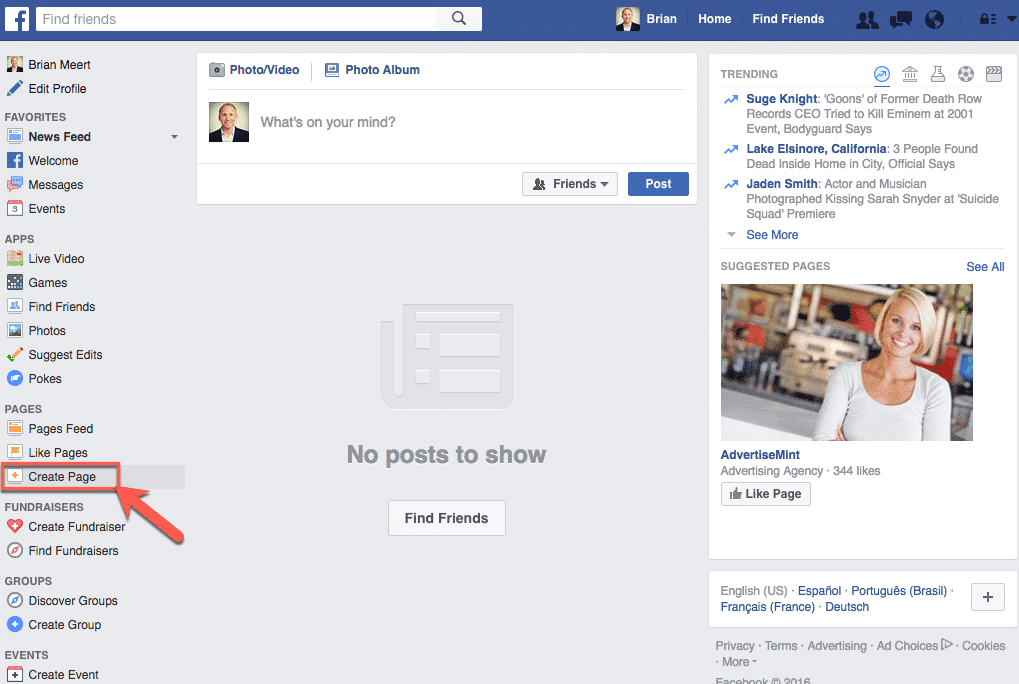Image resolution: width=1019 pixels, height=684 pixels.
Task: Open the messages chat bubble icon
Action: point(900,19)
